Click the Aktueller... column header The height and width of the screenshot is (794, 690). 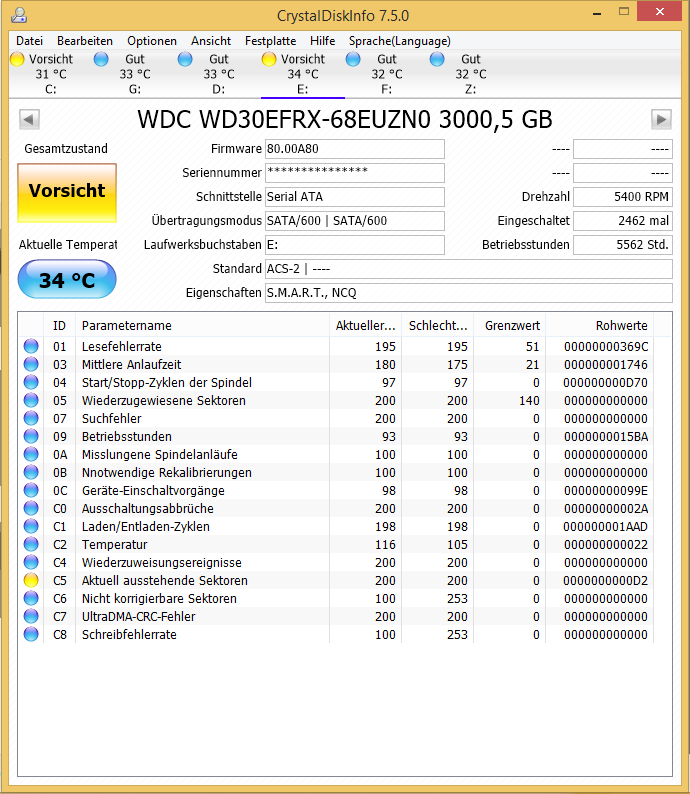tap(366, 326)
